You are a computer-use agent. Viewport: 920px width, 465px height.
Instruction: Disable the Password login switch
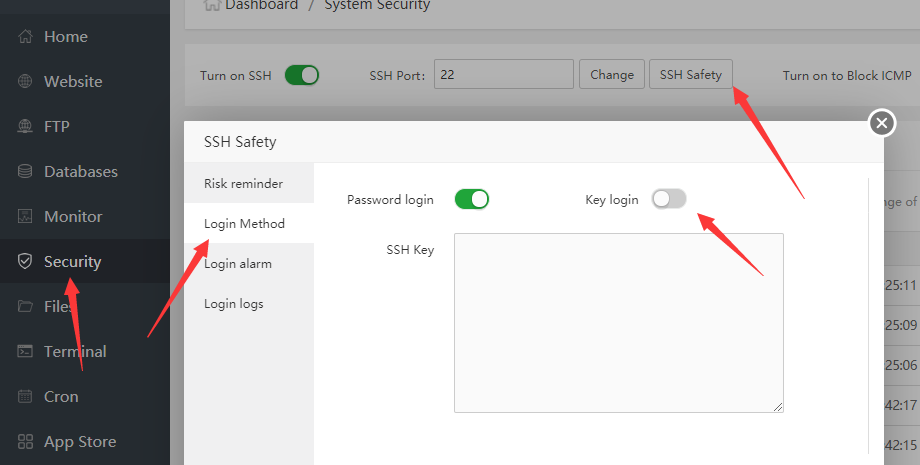click(471, 199)
